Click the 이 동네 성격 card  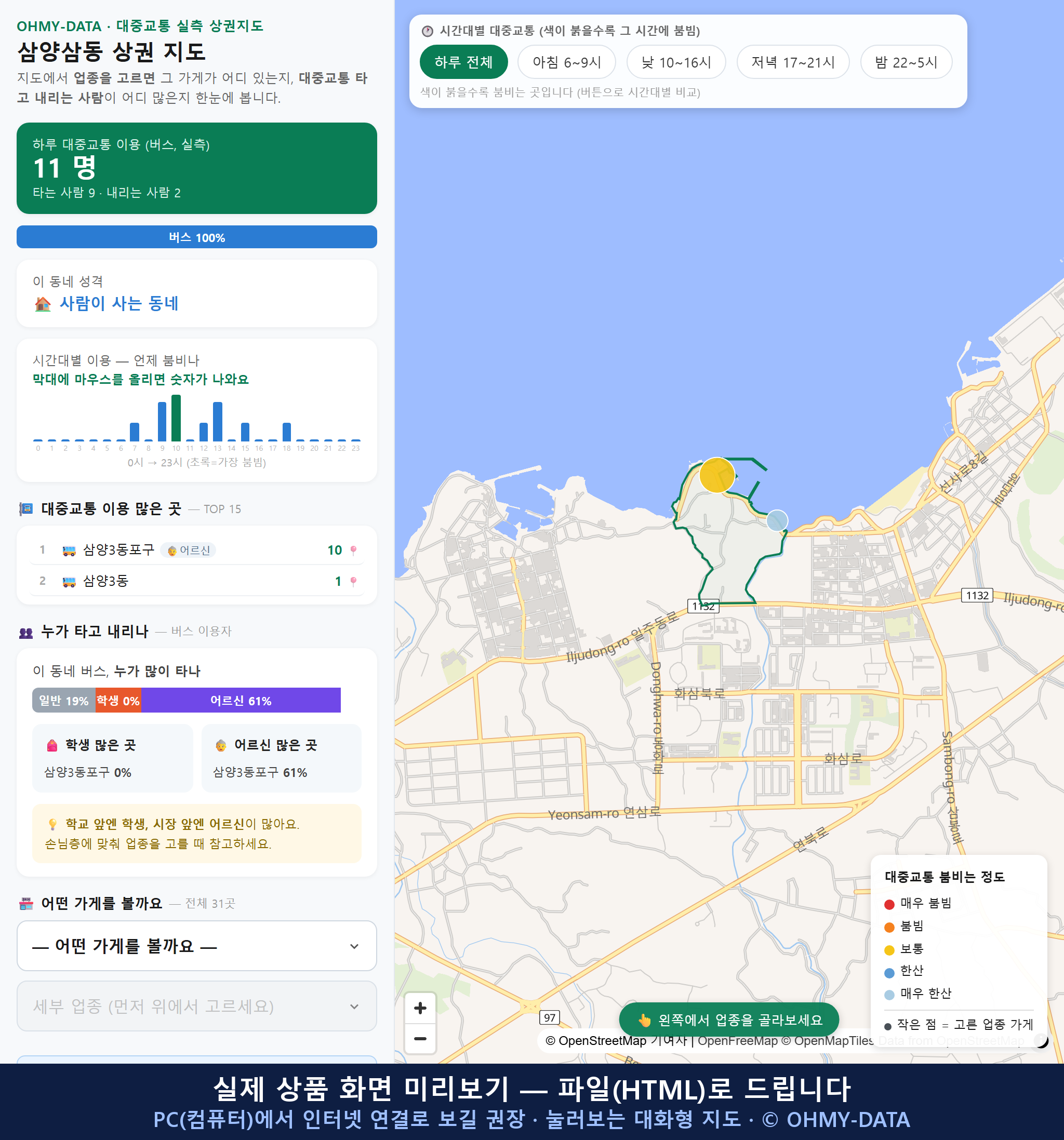click(x=197, y=293)
